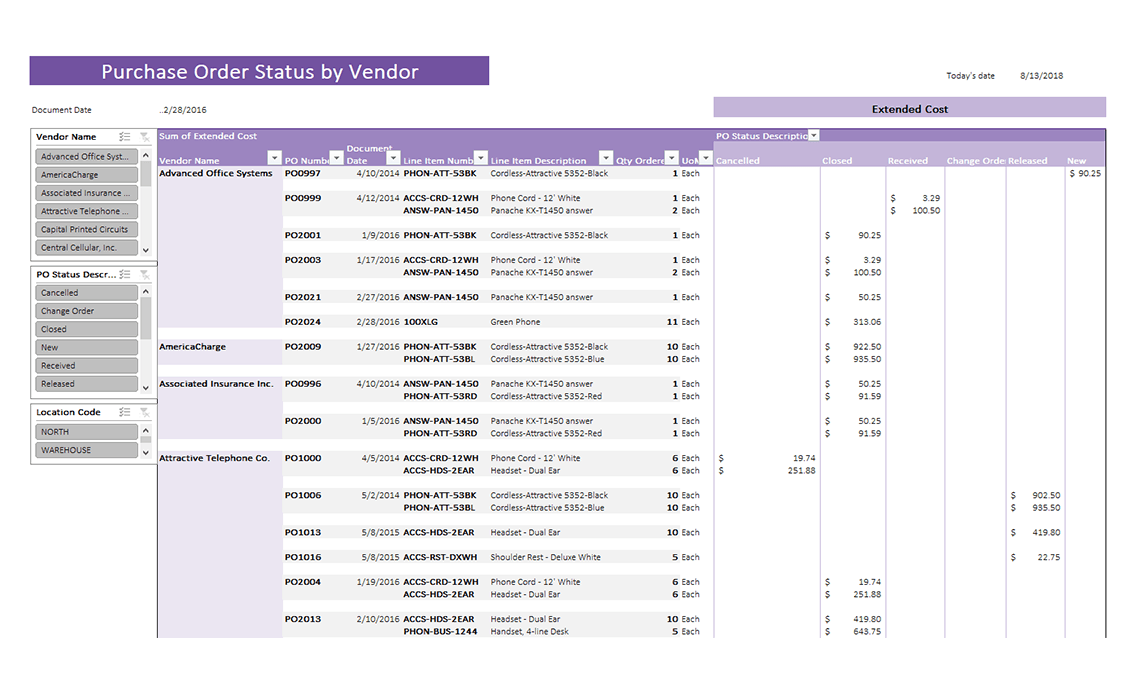Filter by New status in slicer
The image size is (1140, 687).
pos(87,347)
